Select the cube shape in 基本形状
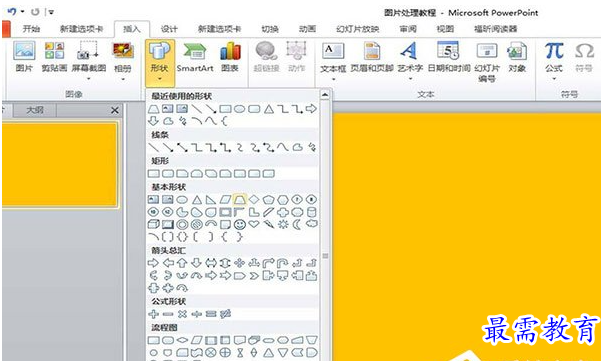The image size is (606, 361). 153,224
